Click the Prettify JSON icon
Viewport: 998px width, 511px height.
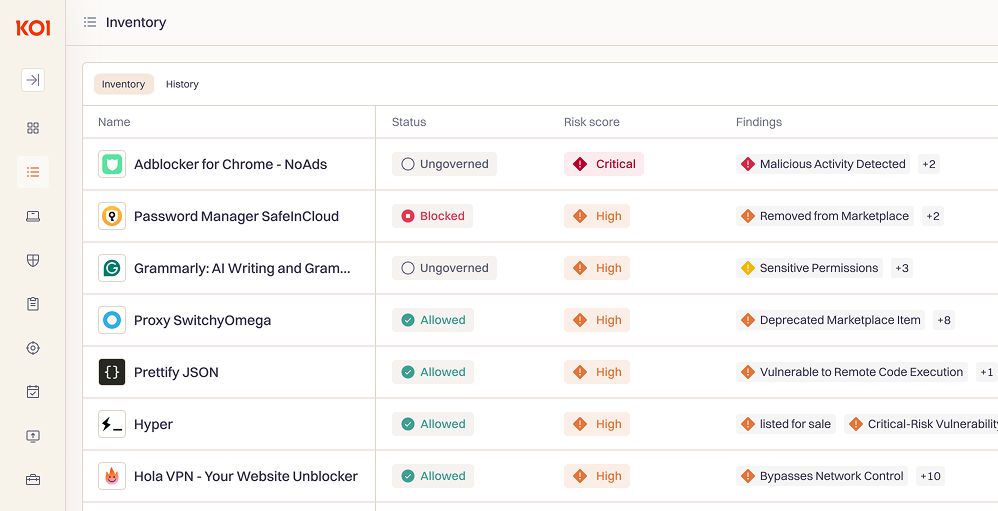coord(112,372)
